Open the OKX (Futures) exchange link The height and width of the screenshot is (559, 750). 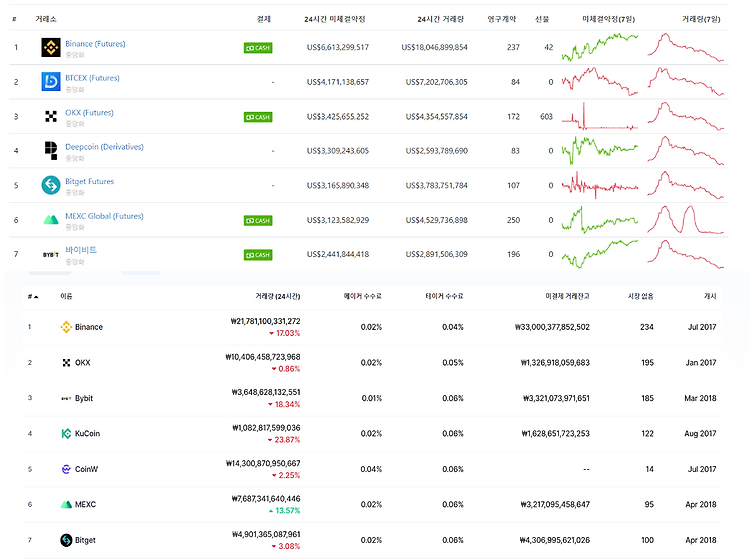click(x=89, y=112)
